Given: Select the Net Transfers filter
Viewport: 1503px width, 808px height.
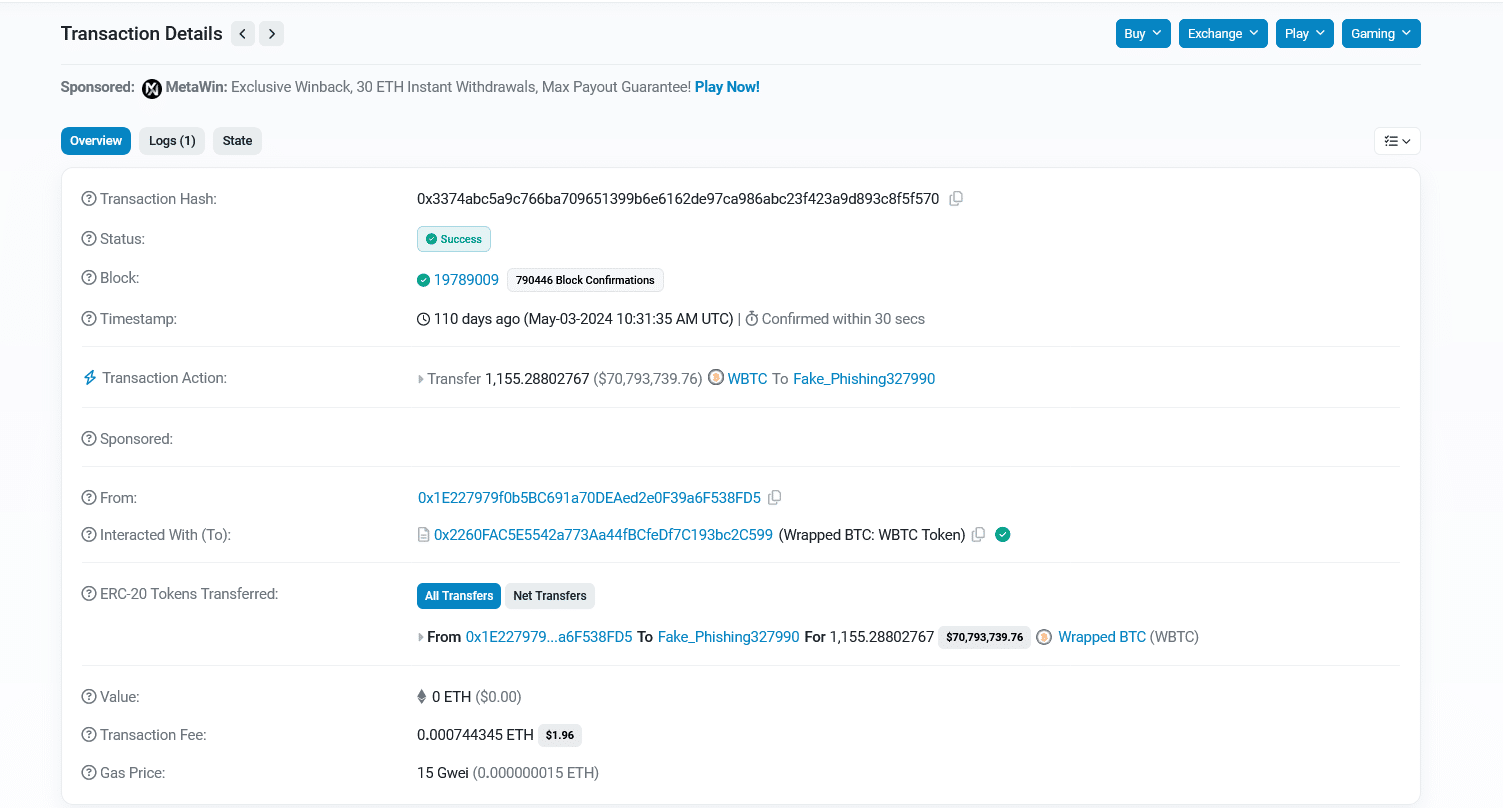Looking at the screenshot, I should [x=550, y=596].
